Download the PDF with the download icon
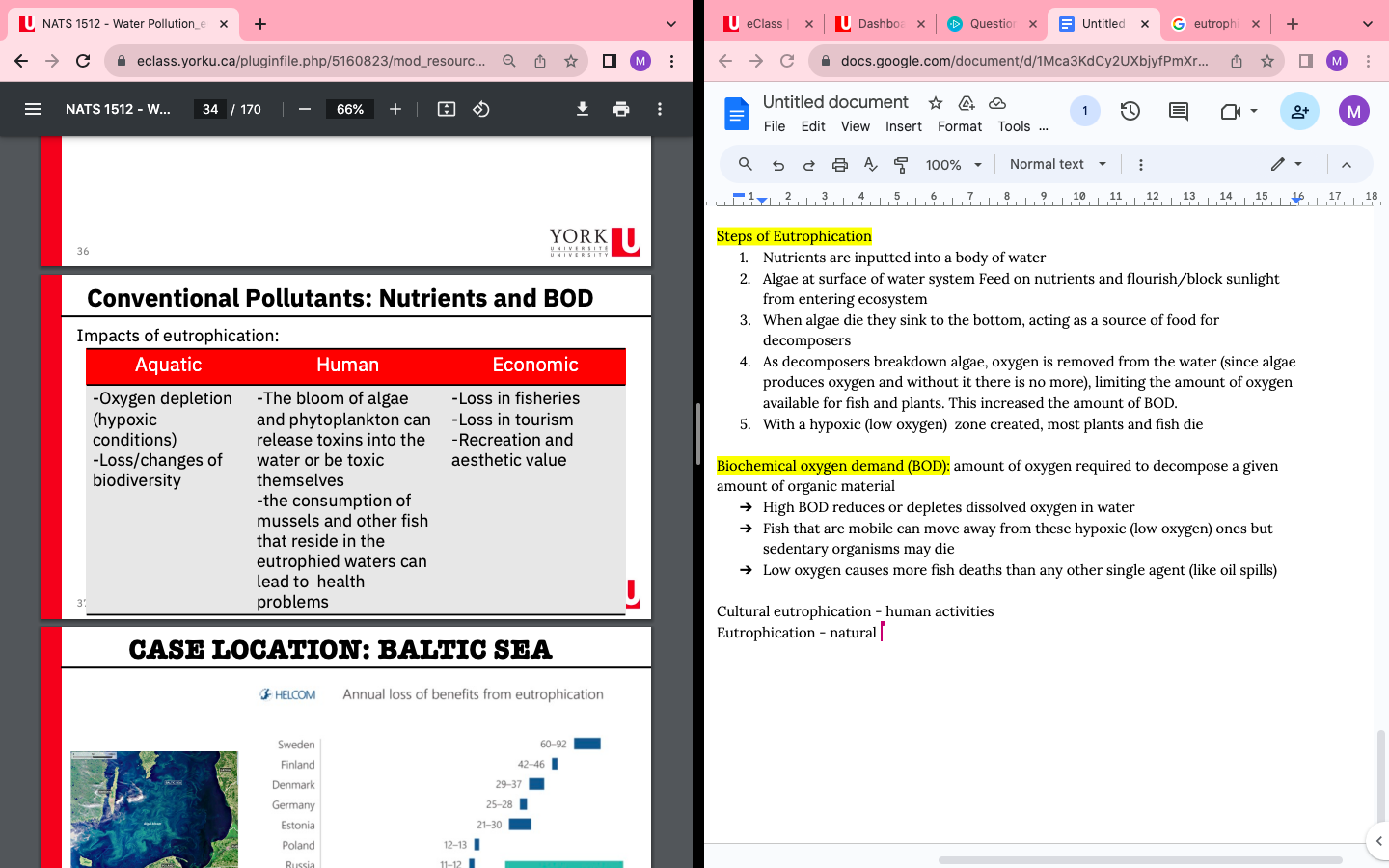The width and height of the screenshot is (1389, 868). click(x=583, y=109)
